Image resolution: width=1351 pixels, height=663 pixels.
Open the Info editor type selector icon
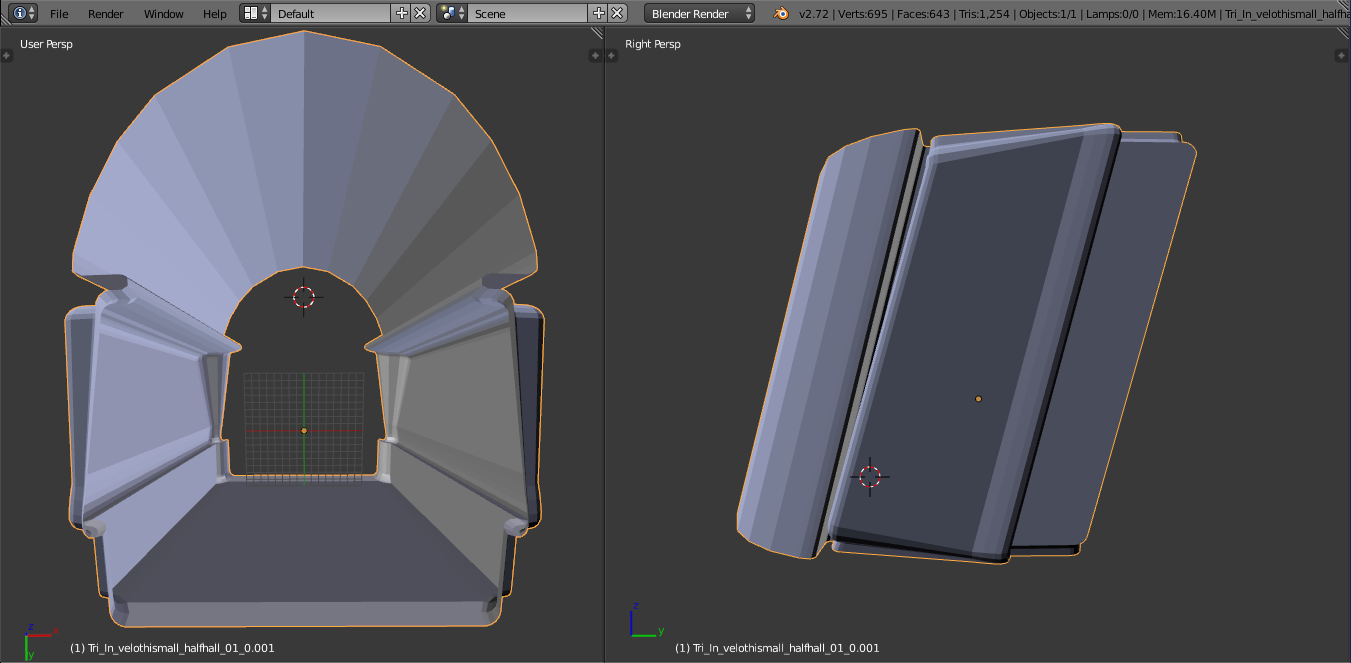point(24,13)
